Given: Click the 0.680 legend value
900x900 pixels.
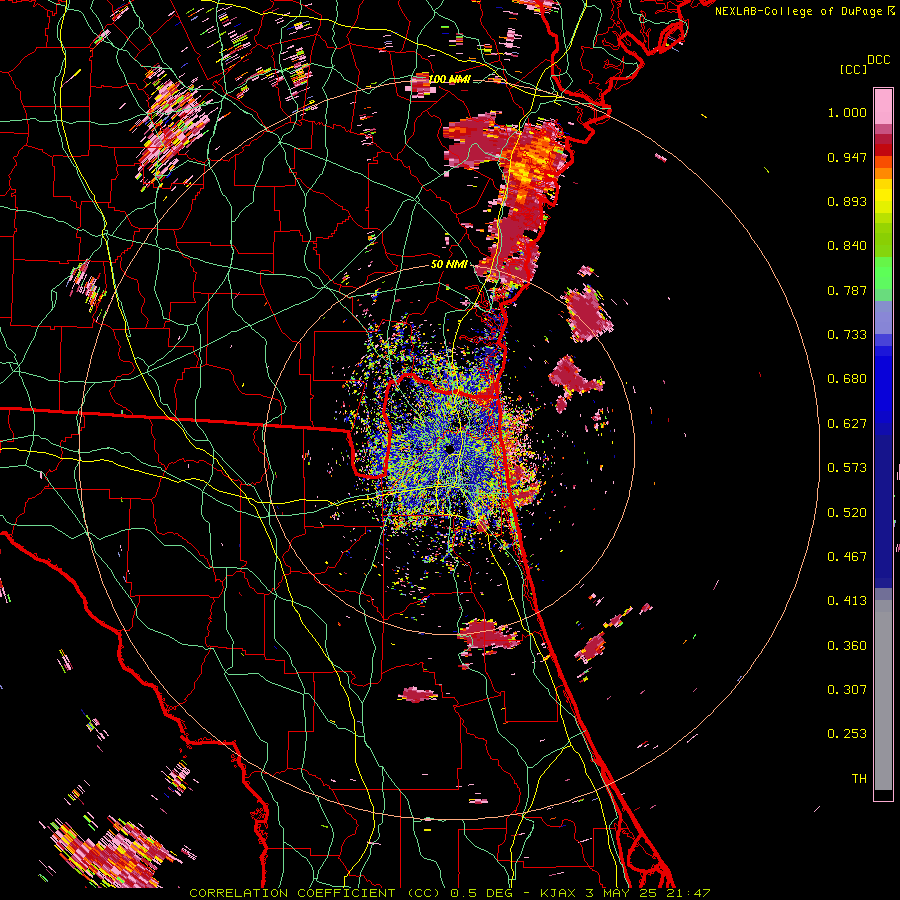Looking at the screenshot, I should click(847, 379).
